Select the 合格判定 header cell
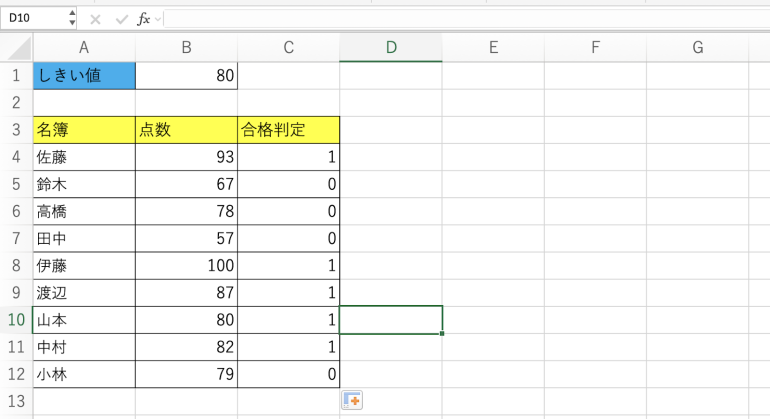Screen dimensions: 770x419 click(288, 130)
